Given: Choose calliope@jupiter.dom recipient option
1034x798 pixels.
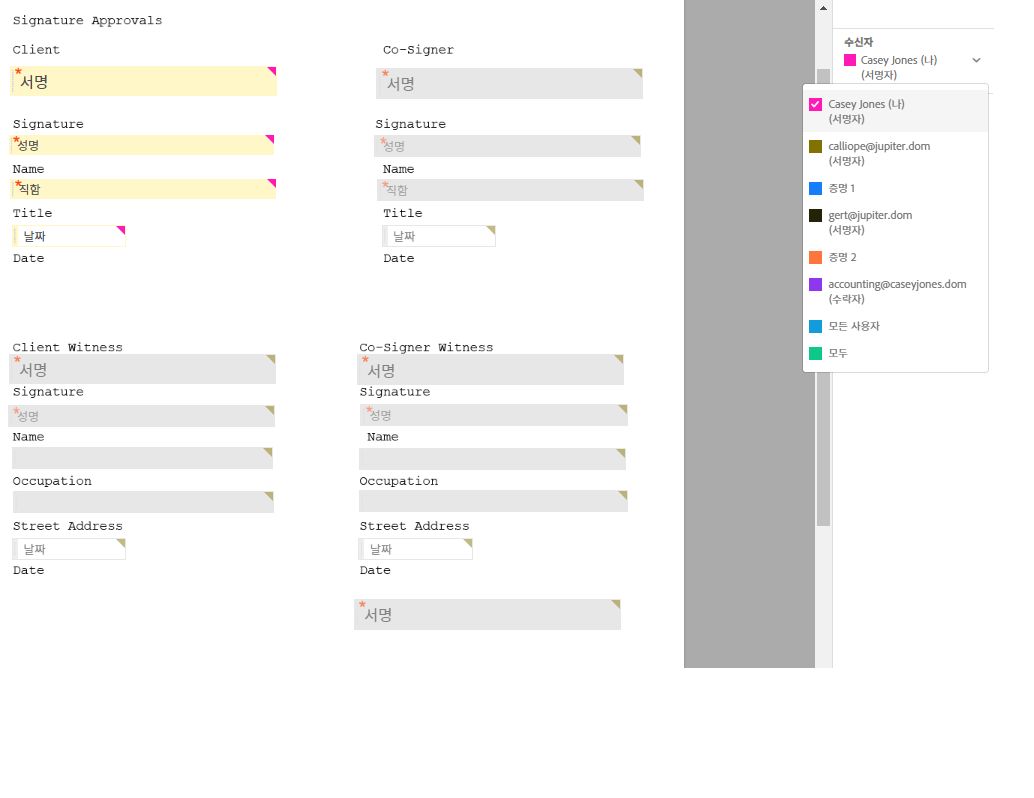Looking at the screenshot, I should pyautogui.click(x=895, y=153).
